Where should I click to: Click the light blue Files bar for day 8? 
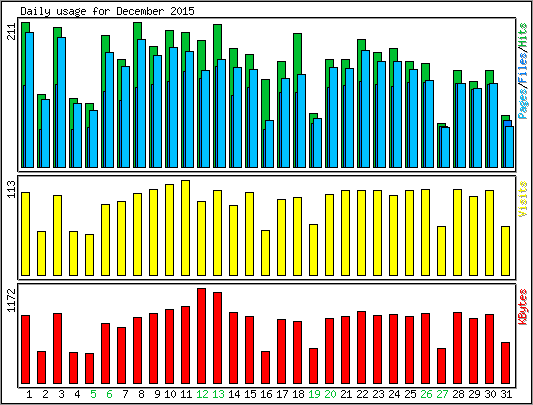point(142,103)
